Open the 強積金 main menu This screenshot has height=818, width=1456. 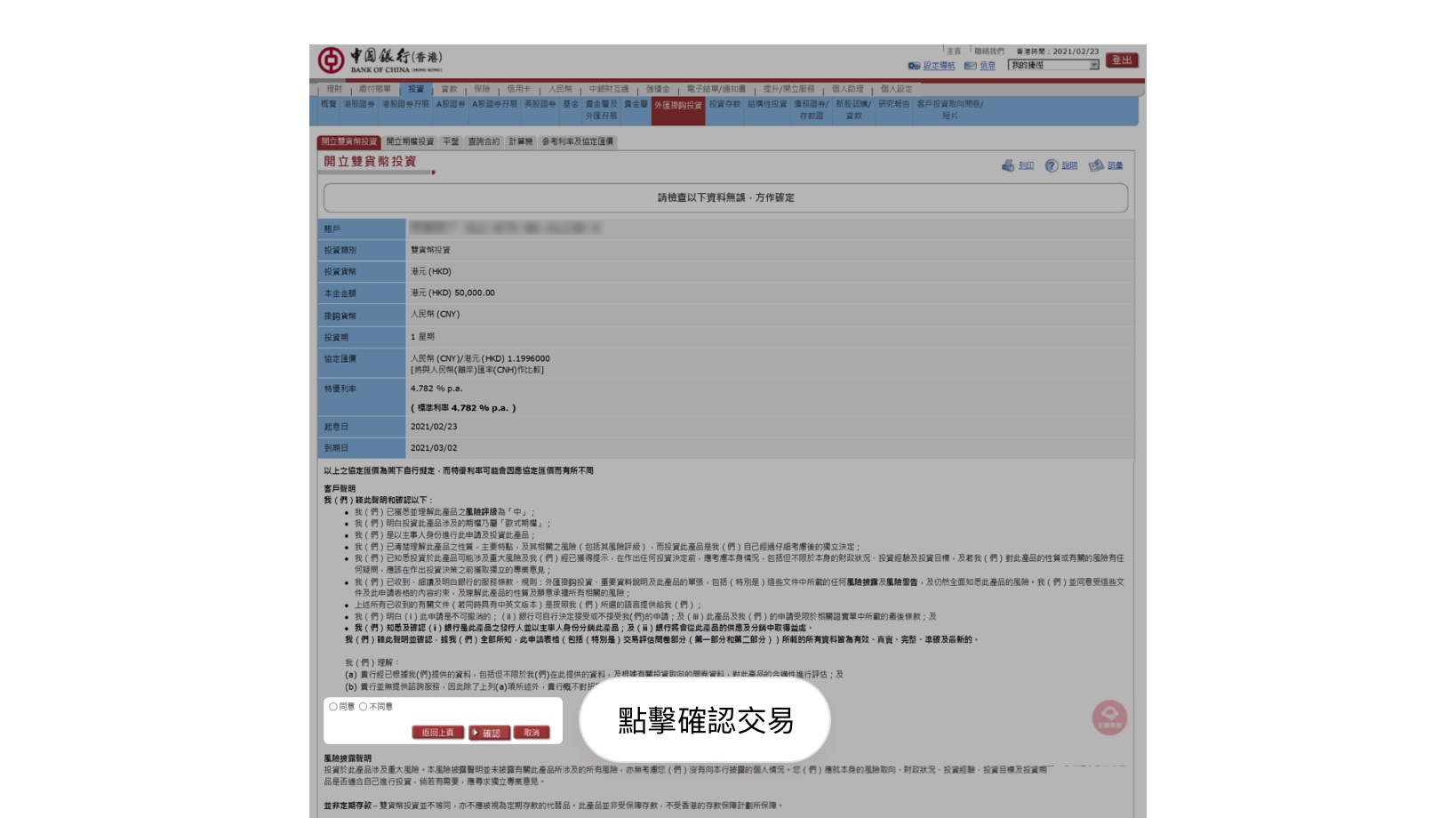(658, 89)
